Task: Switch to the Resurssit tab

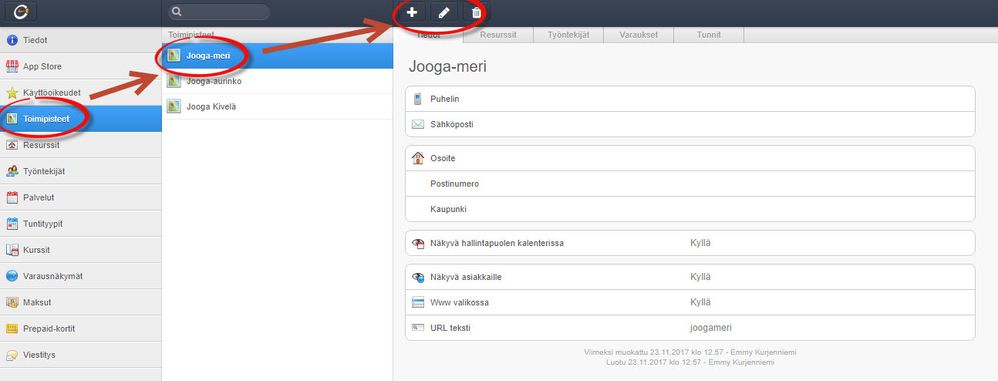Action: click(498, 35)
